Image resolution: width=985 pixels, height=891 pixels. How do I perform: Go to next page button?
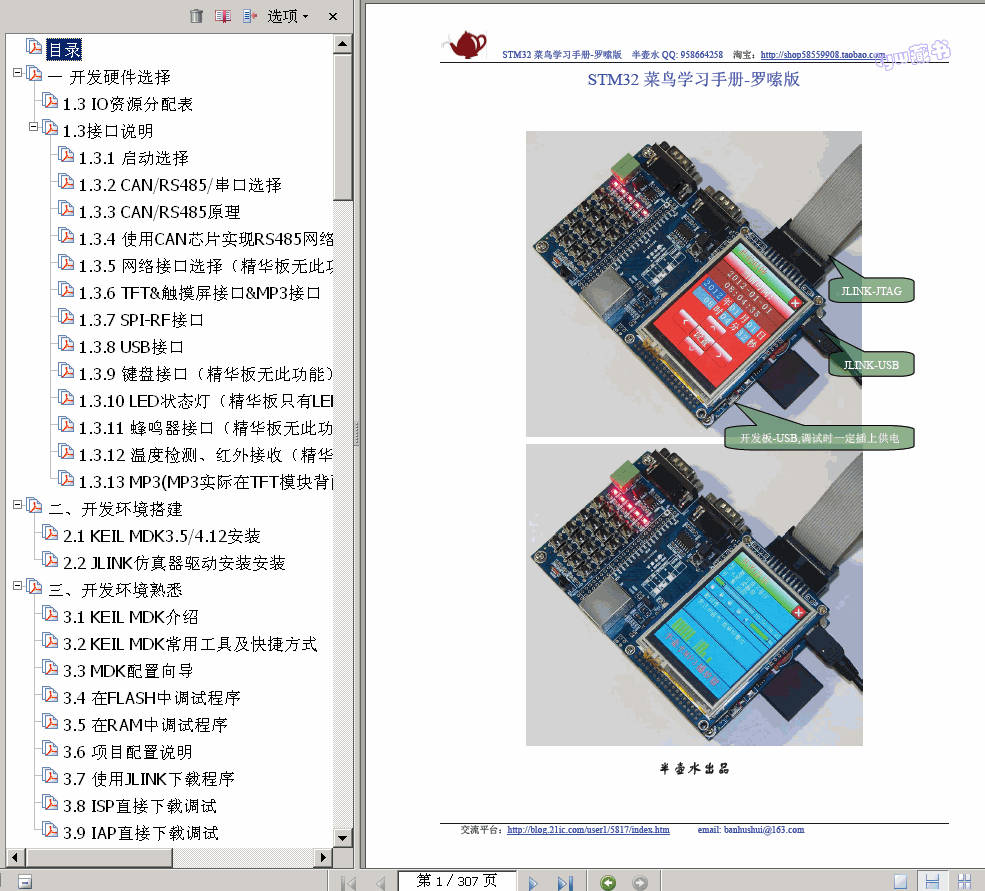point(533,882)
